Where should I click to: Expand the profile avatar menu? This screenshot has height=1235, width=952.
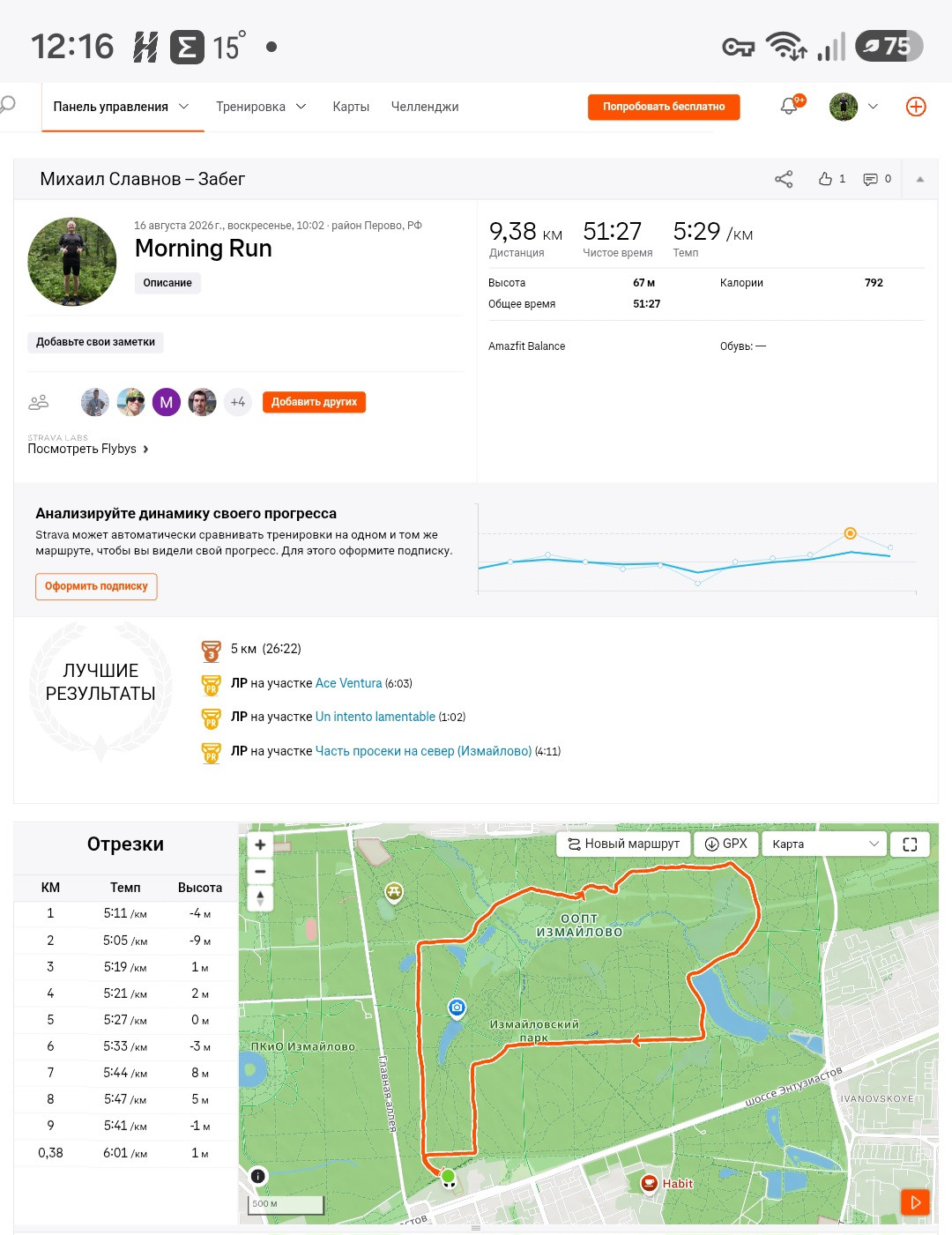coord(853,107)
